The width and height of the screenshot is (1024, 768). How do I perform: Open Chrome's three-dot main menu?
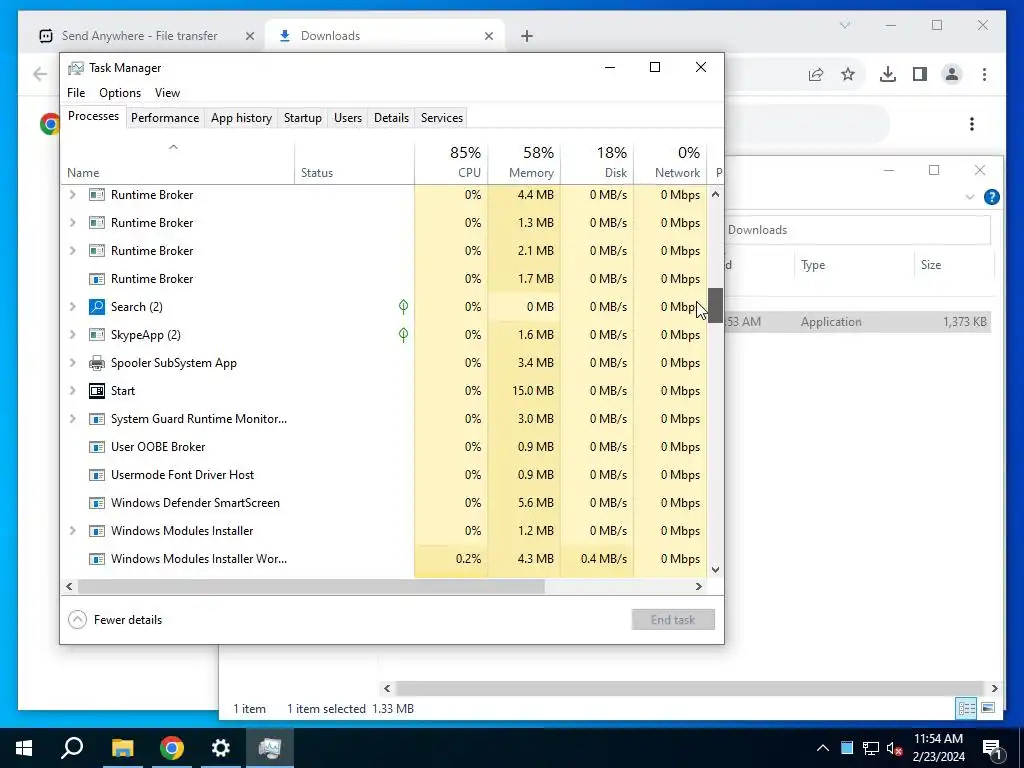coord(984,74)
